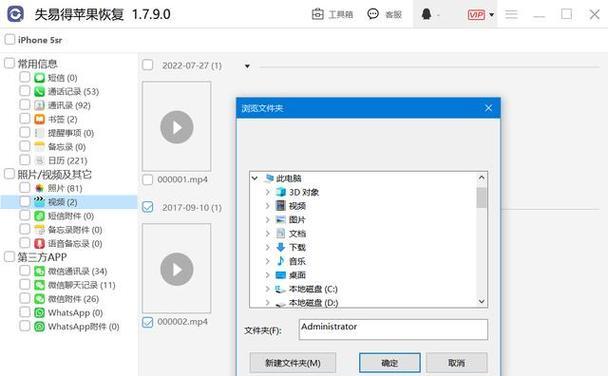608x376 pixels.
Task: Collapse the 此电脑 tree node
Action: coord(254,178)
